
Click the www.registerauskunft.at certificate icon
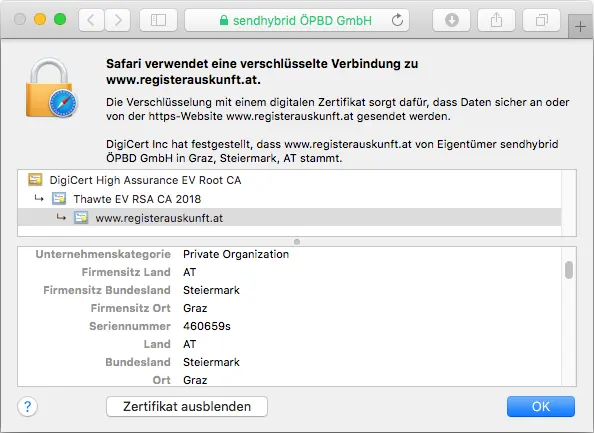click(x=81, y=217)
